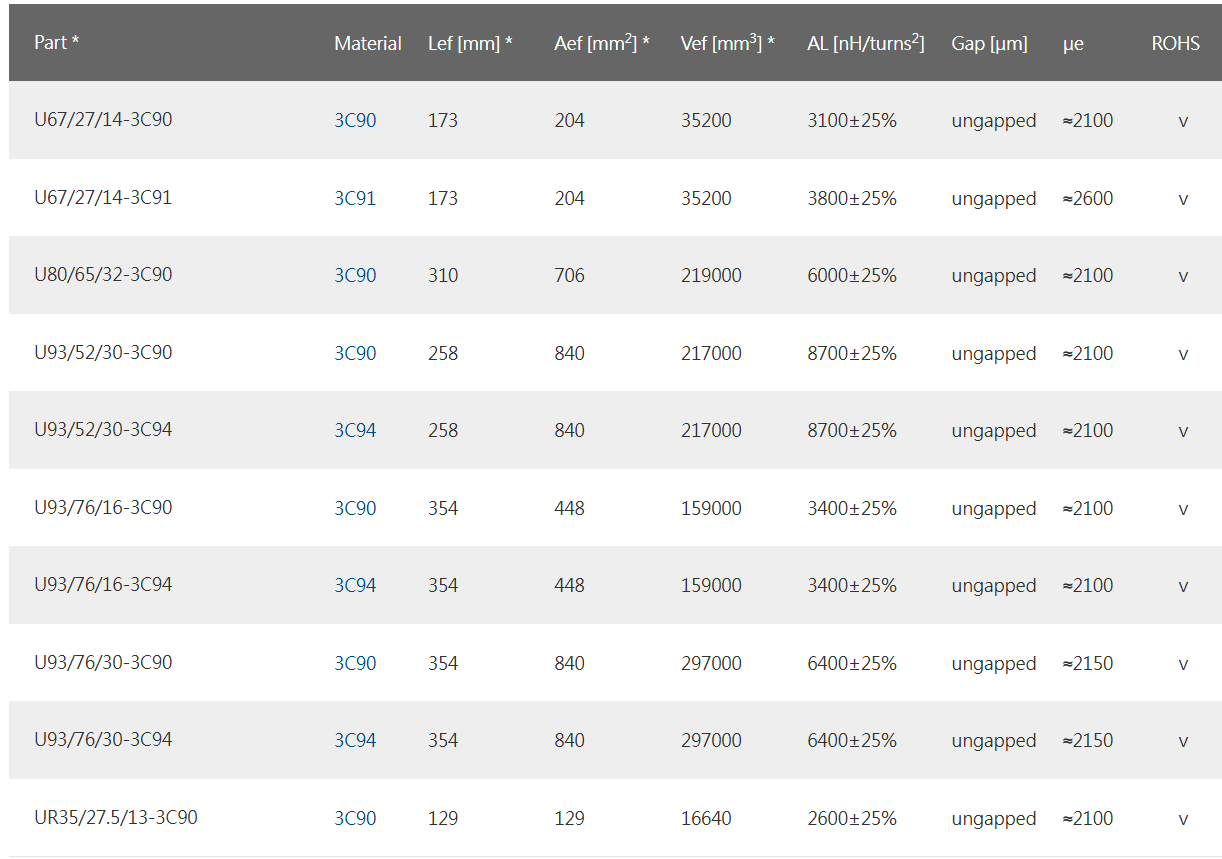The width and height of the screenshot is (1222, 859).
Task: Select part name U93/52/30-3C94
Action: pyautogui.click(x=103, y=430)
